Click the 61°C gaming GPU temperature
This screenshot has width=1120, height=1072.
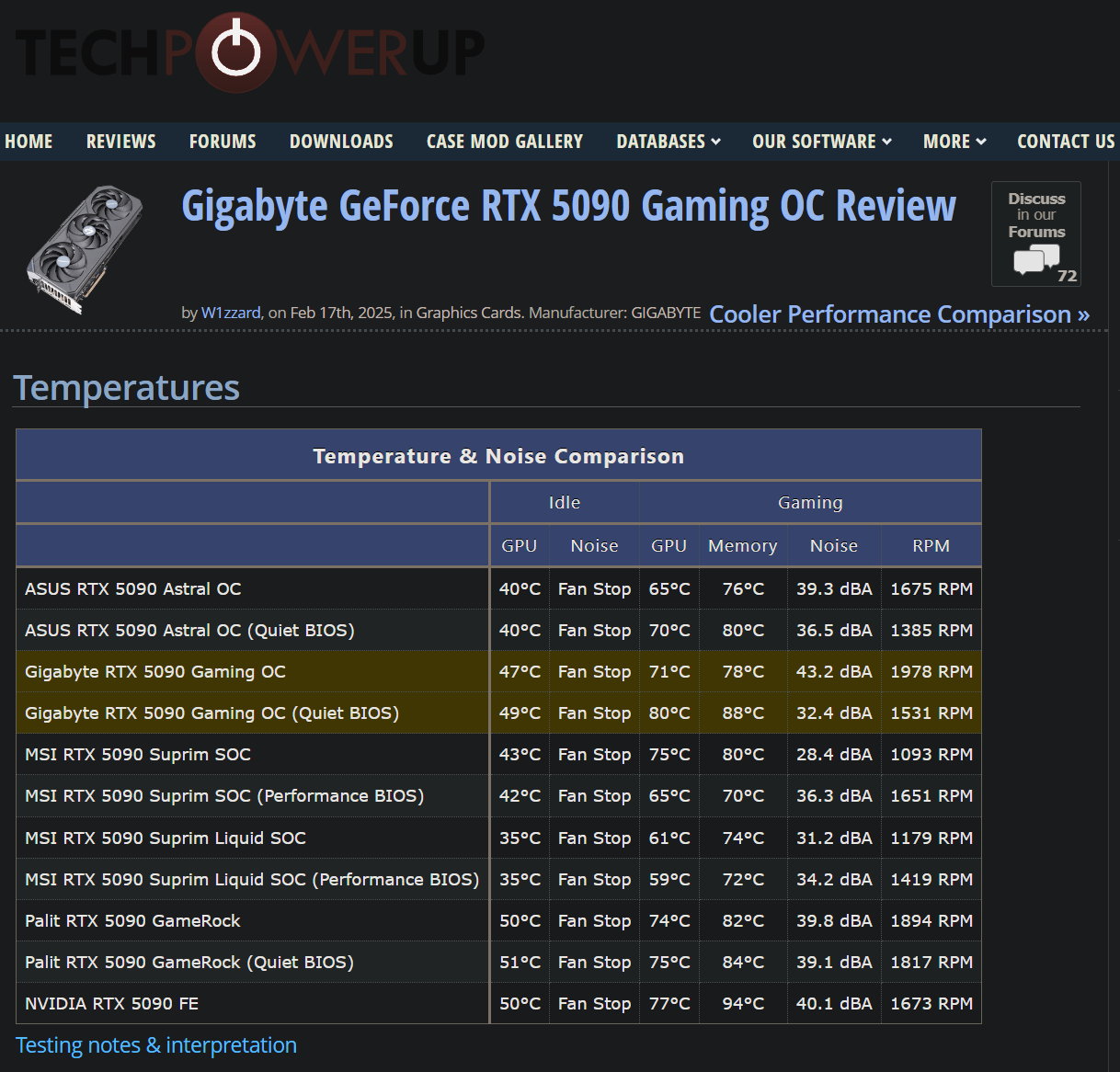coord(669,838)
